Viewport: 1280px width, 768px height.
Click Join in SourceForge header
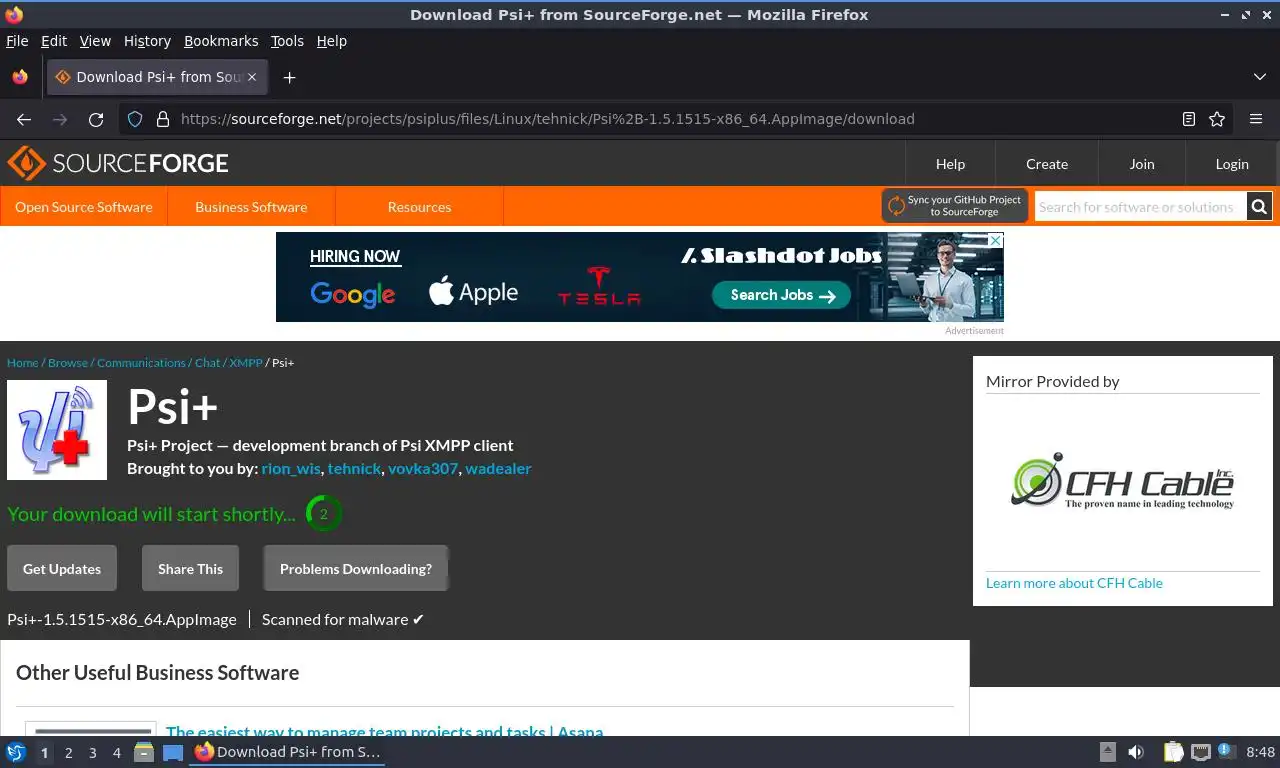click(x=1142, y=164)
